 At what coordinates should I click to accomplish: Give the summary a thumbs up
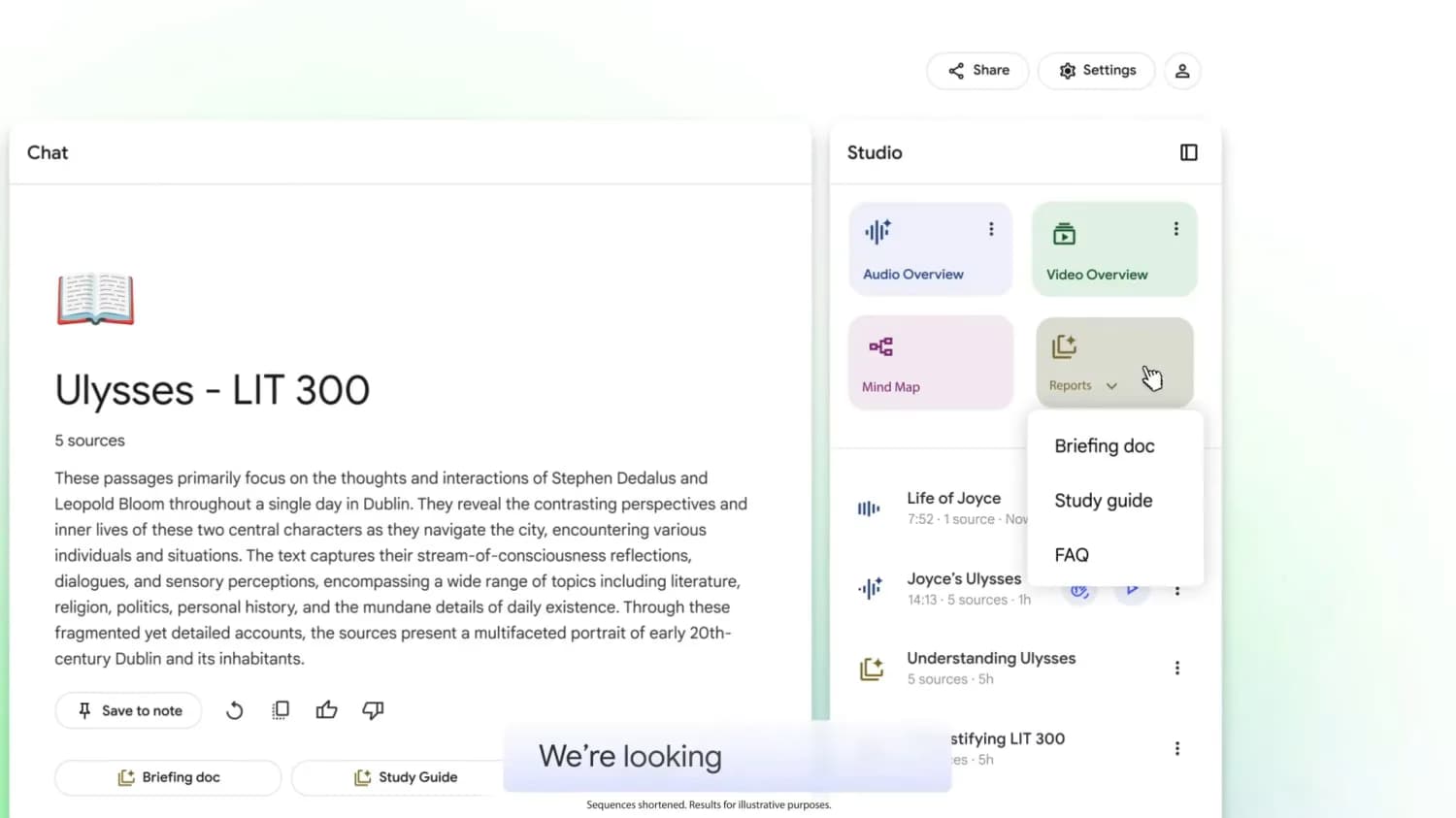pyautogui.click(x=326, y=710)
